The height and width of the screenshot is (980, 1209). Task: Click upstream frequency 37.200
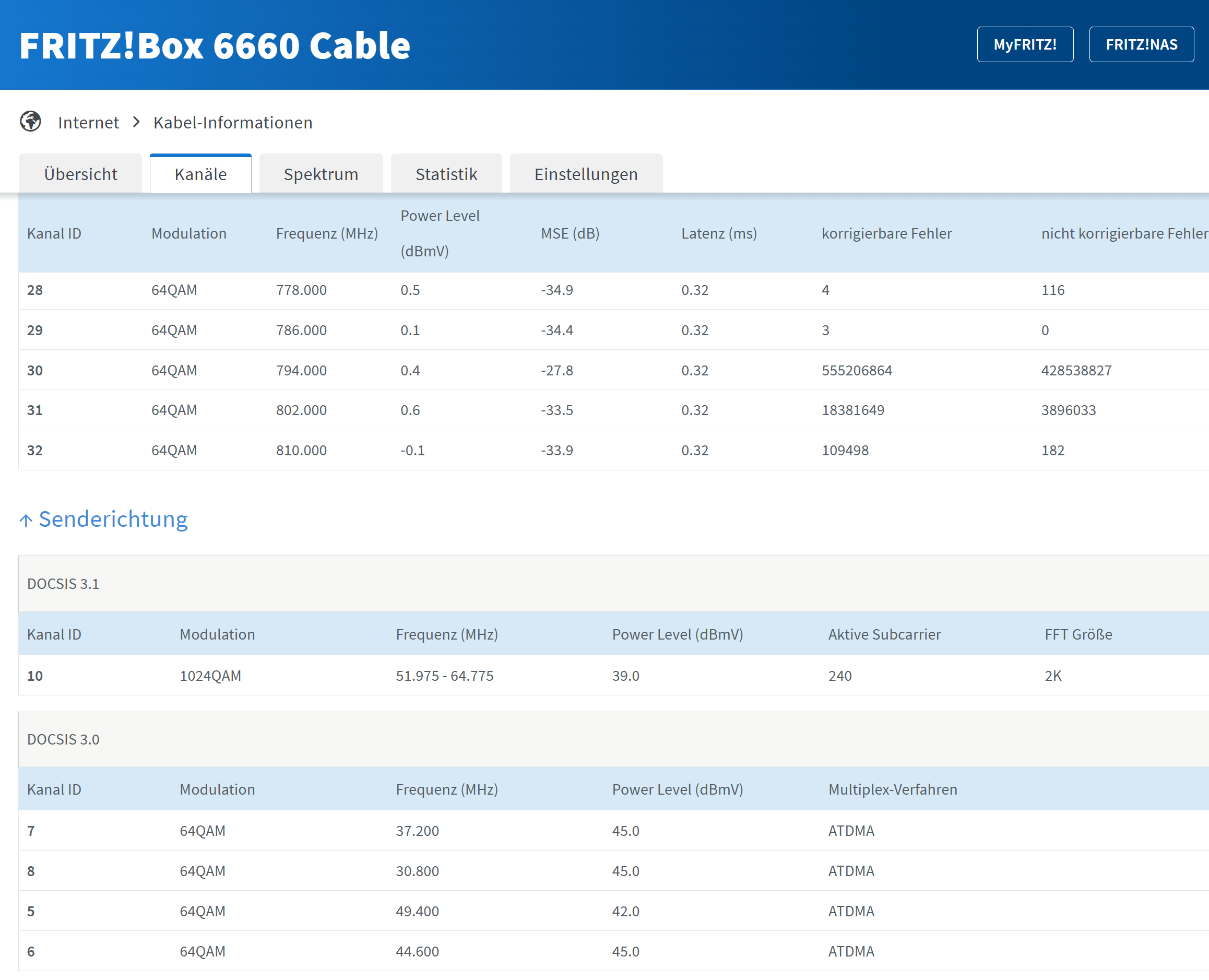(417, 831)
